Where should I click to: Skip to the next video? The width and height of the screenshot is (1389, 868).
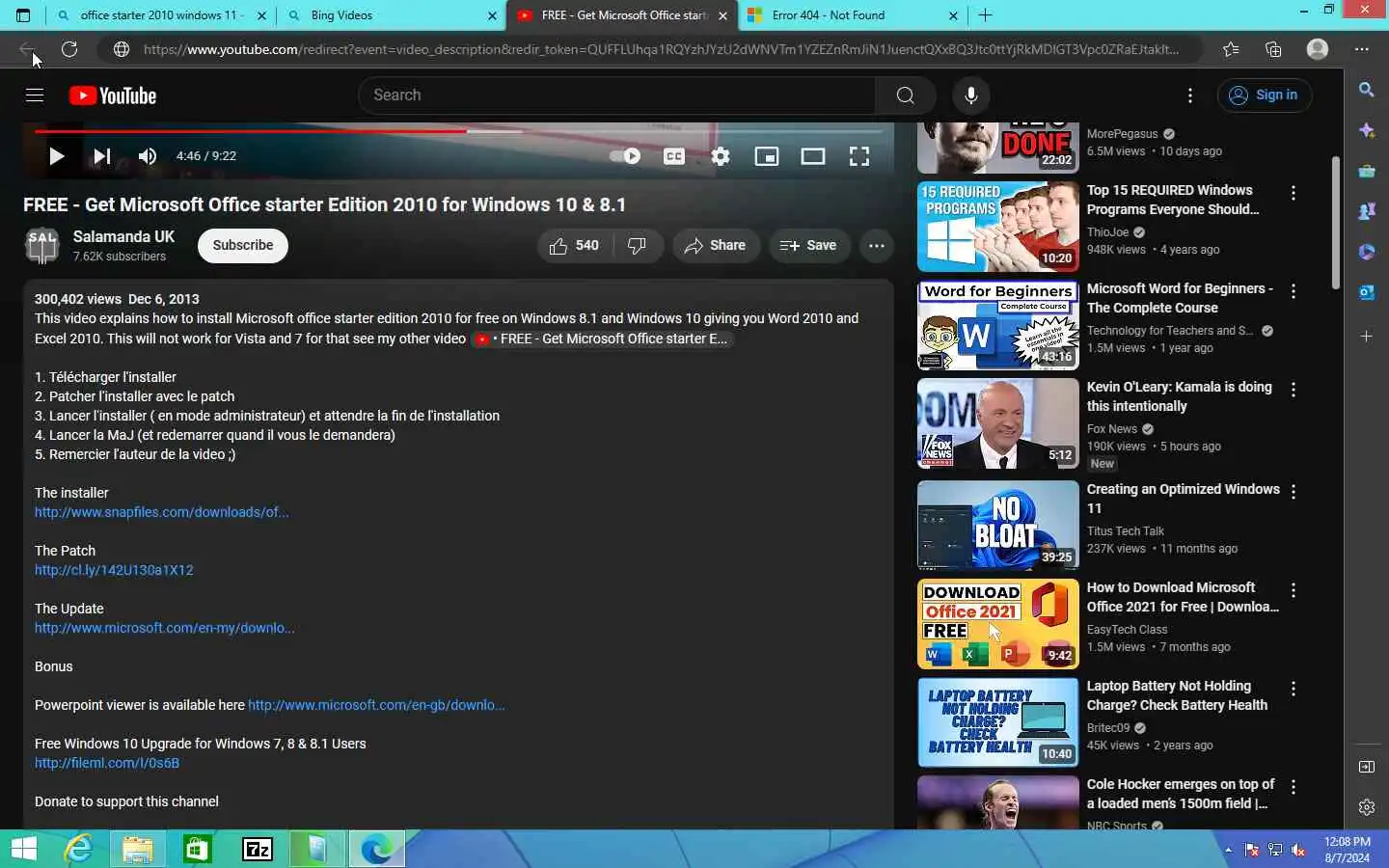click(101, 156)
